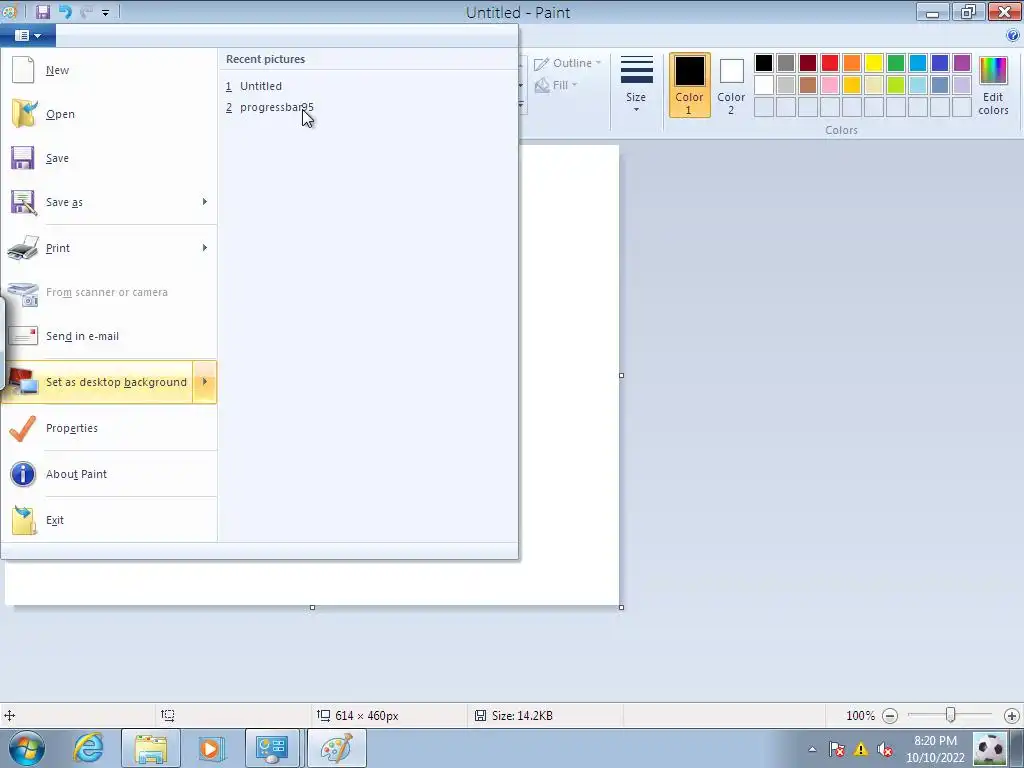Pick the green color swatch

point(896,63)
